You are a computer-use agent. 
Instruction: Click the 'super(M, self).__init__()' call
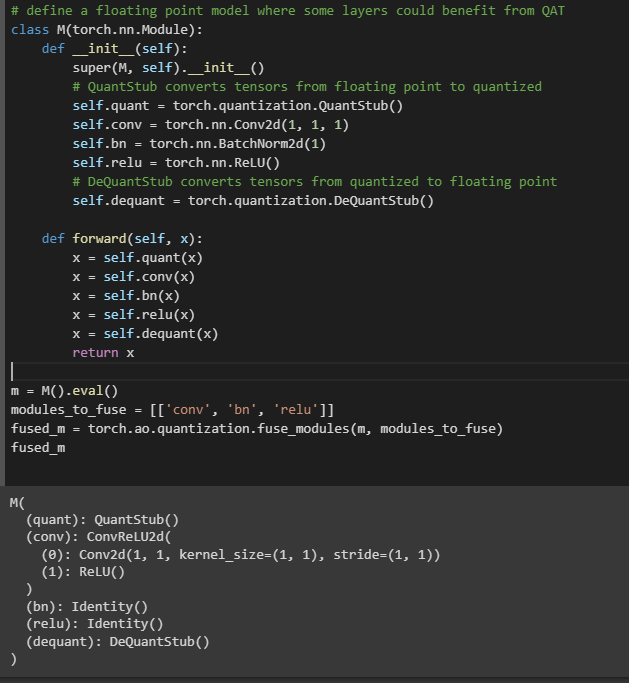pos(168,68)
